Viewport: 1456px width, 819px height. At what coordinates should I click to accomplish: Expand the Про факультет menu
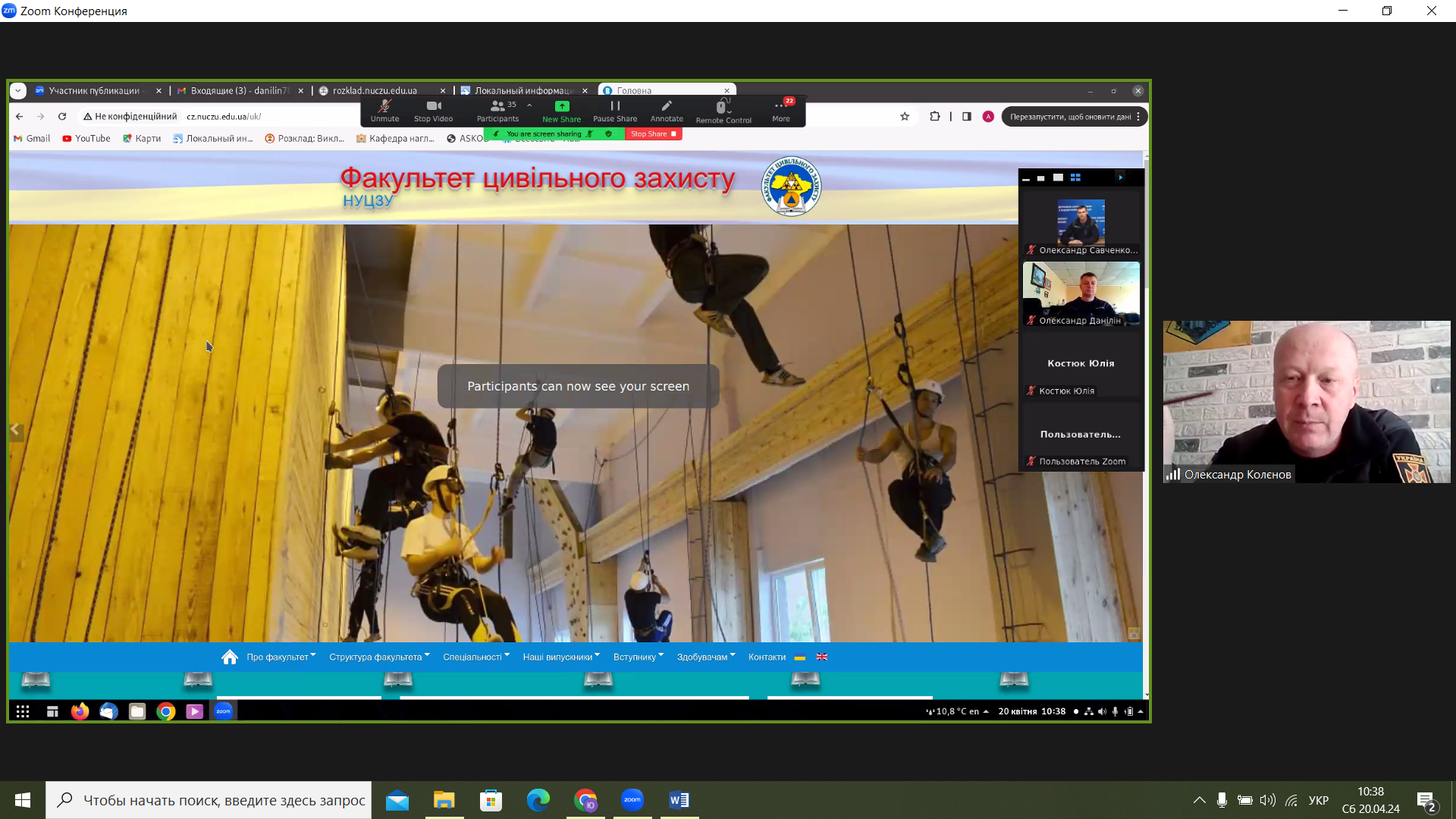[281, 657]
